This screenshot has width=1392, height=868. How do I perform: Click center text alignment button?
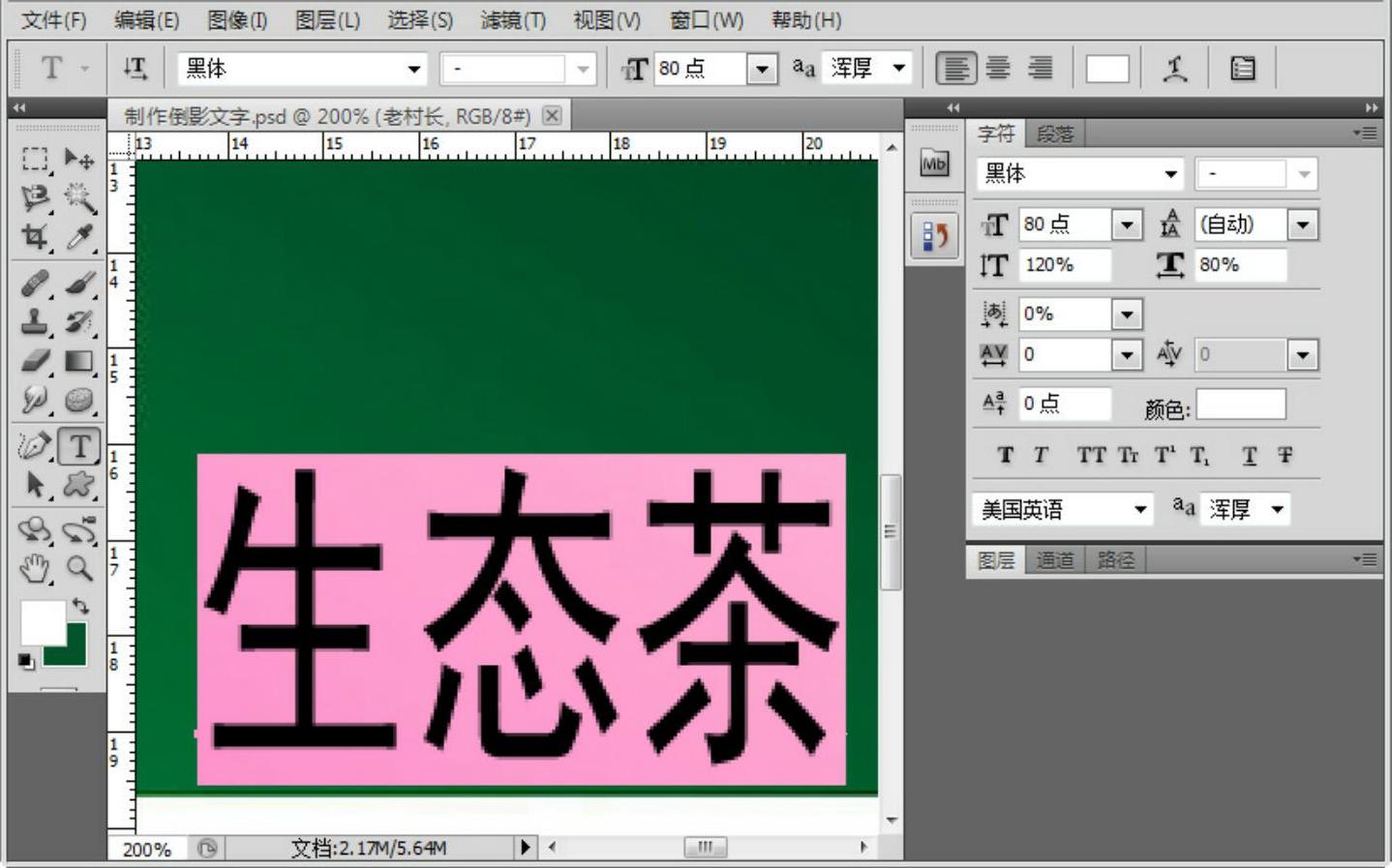point(998,69)
